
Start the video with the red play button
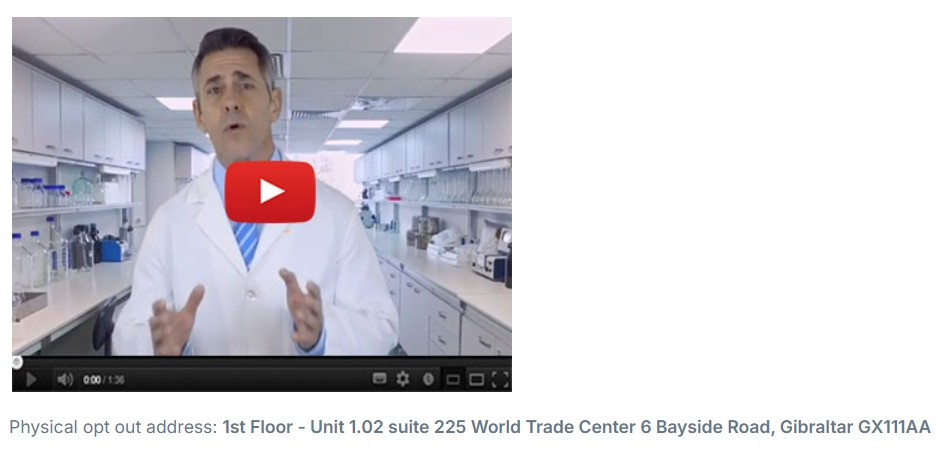[x=270, y=192]
